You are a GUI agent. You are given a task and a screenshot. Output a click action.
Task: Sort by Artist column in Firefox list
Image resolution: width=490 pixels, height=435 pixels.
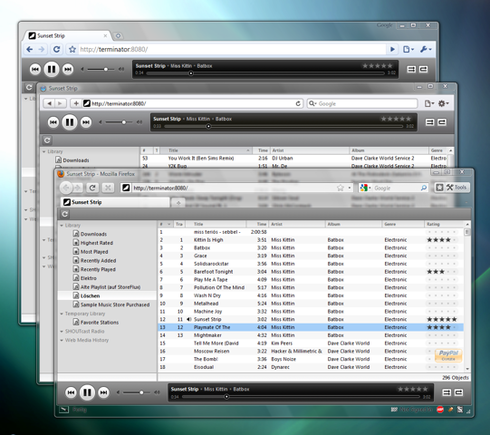[297, 224]
